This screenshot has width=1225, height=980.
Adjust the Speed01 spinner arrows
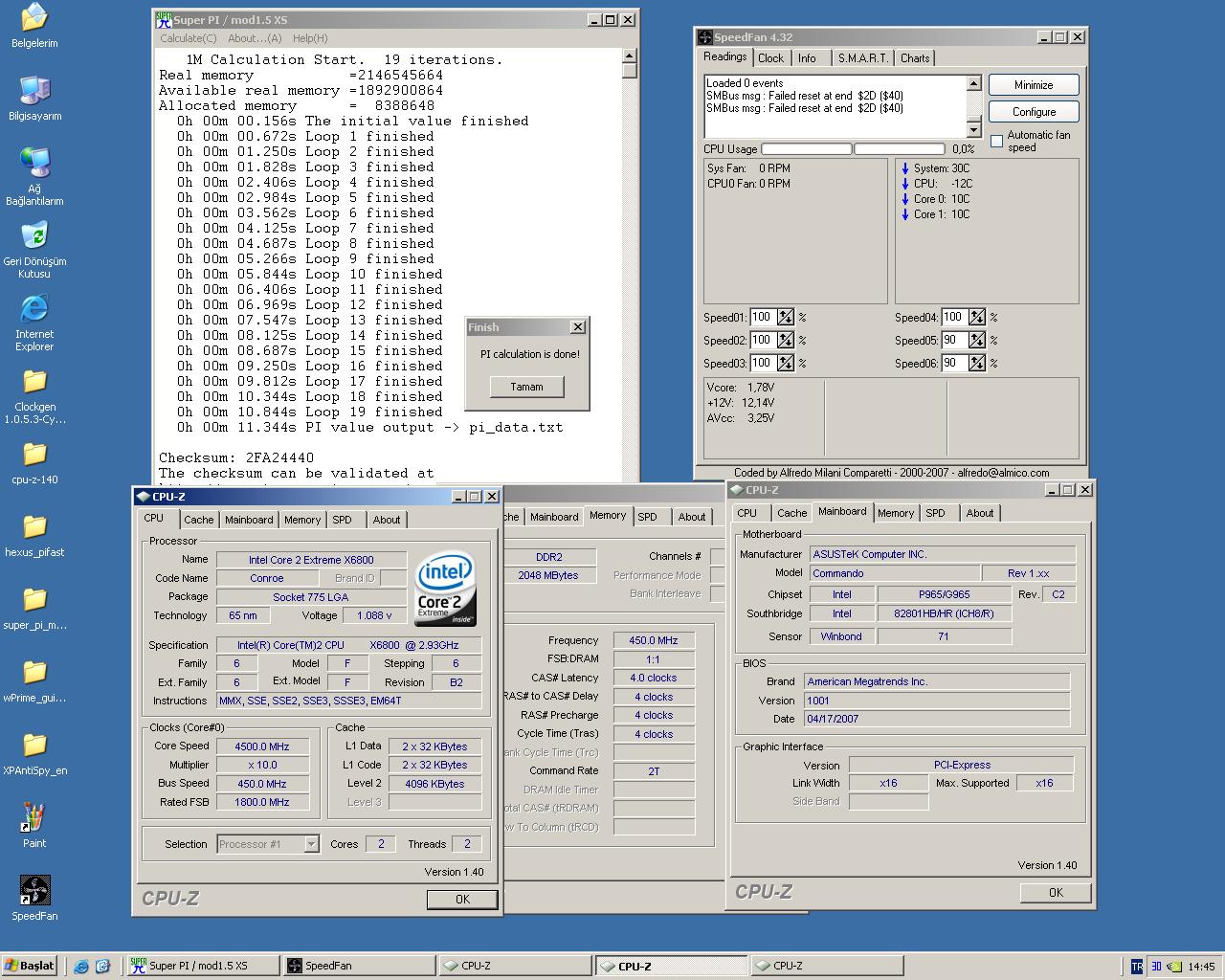click(785, 318)
